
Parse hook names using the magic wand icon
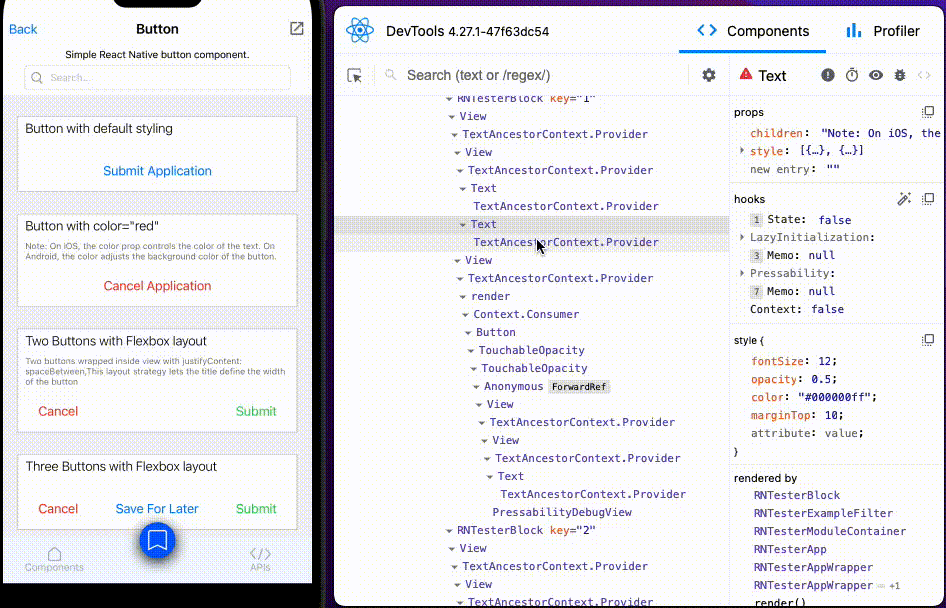(x=903, y=198)
